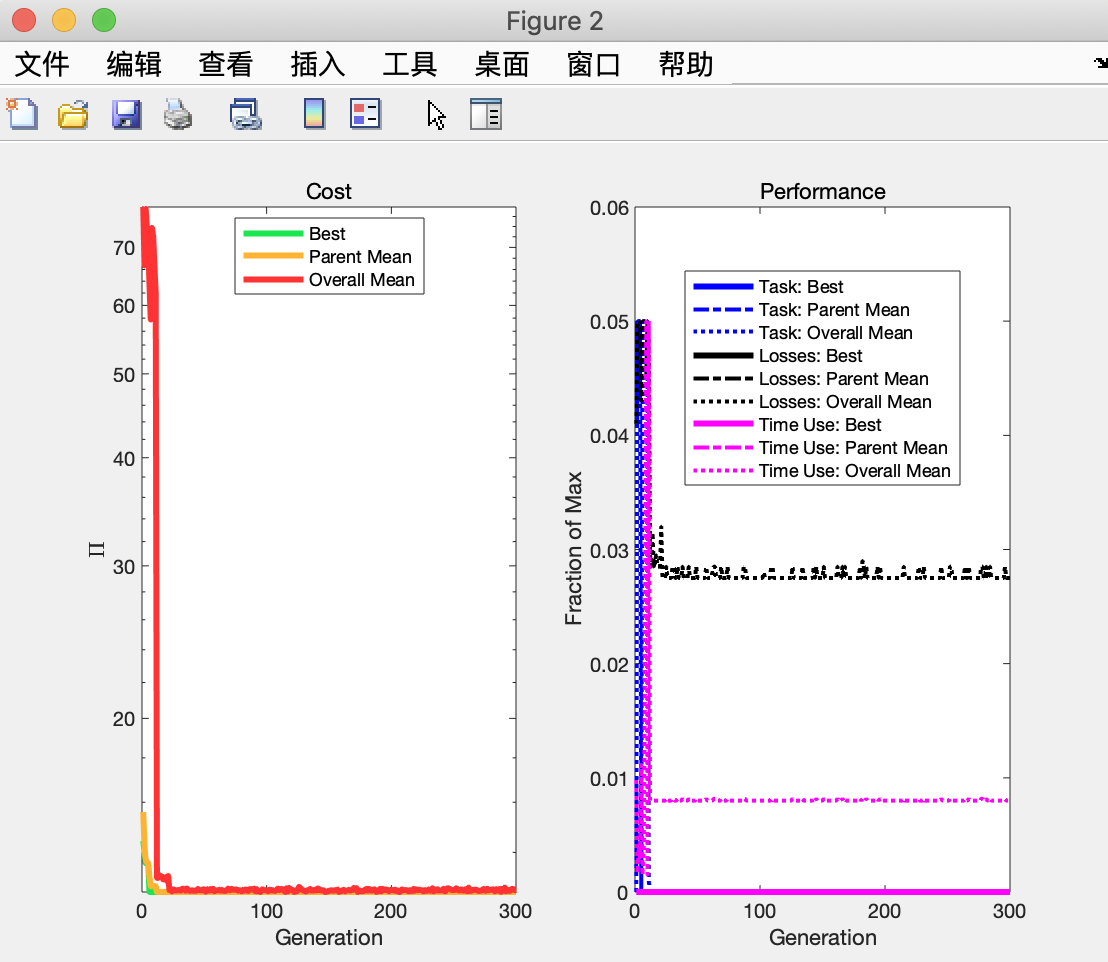Viewport: 1108px width, 962px height.
Task: Click the green zoom window button
Action: click(104, 20)
